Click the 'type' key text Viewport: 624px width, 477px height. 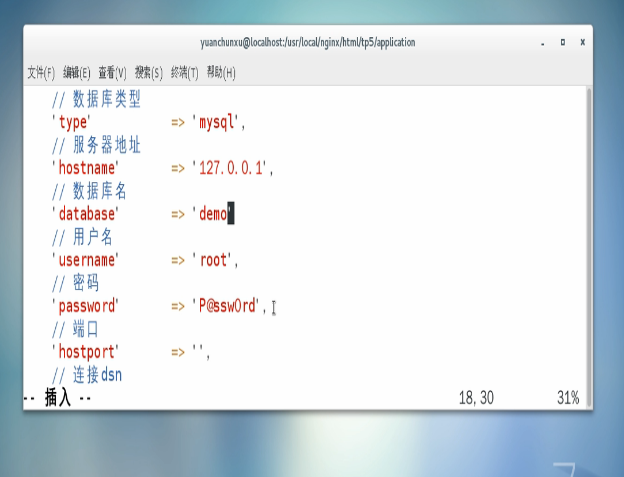[72, 122]
